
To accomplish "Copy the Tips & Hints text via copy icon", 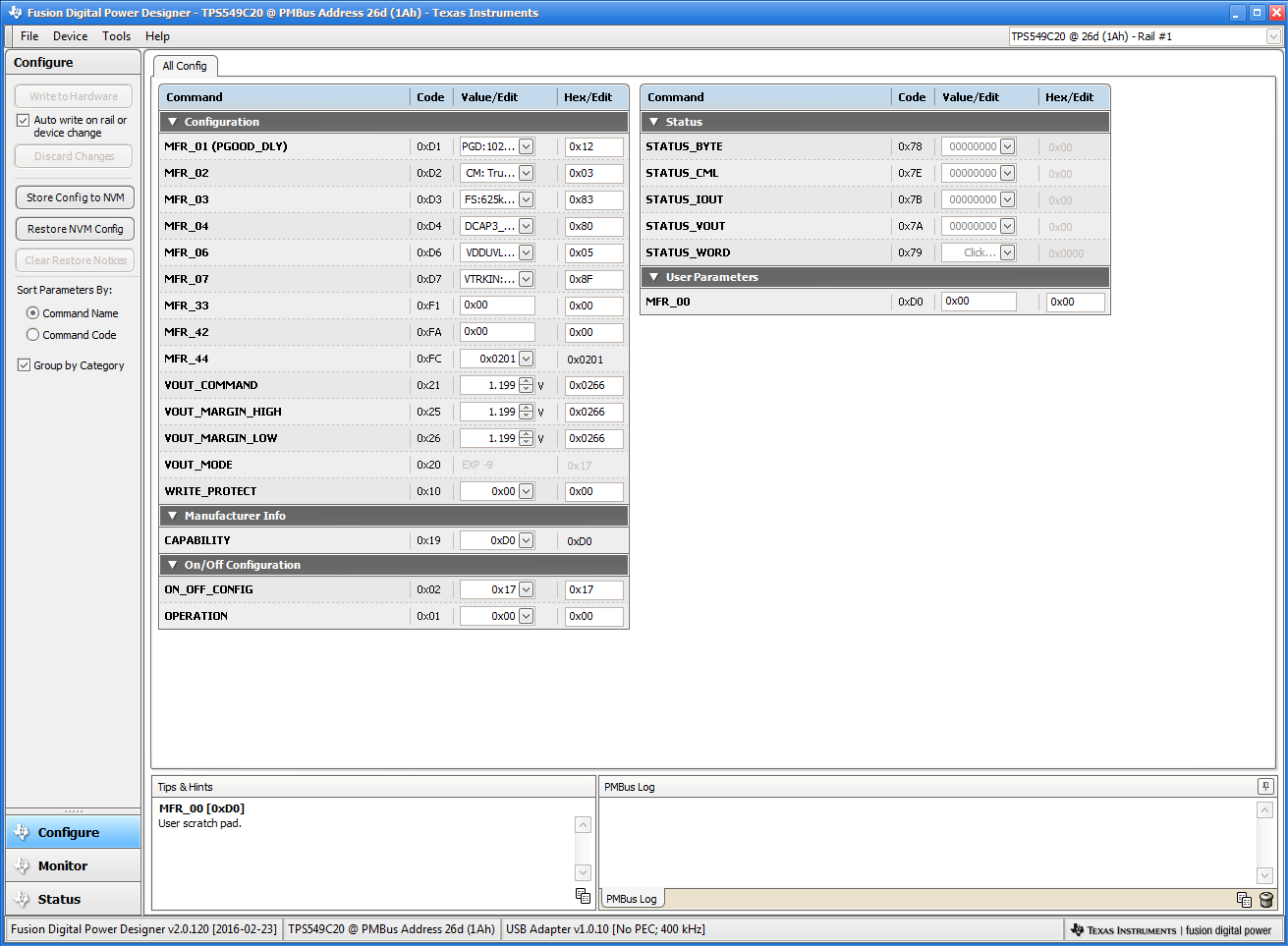I will [x=583, y=896].
